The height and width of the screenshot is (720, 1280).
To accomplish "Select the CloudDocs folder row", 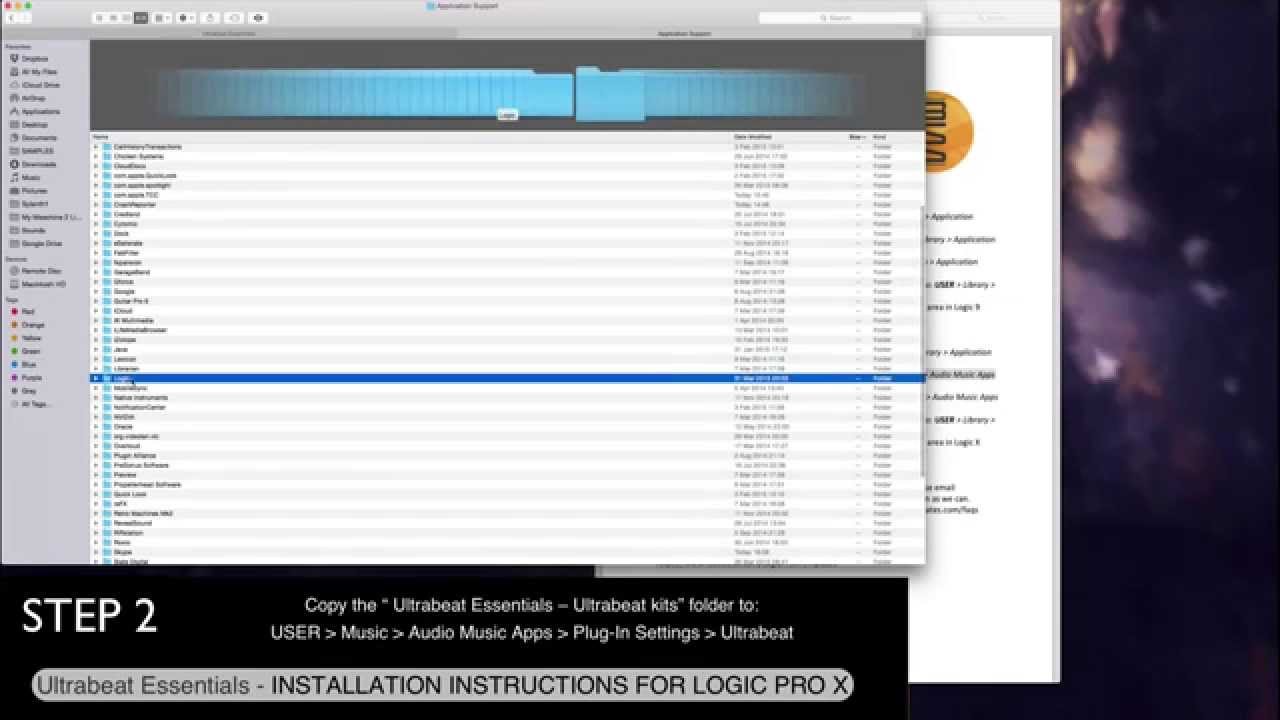I will pos(506,166).
